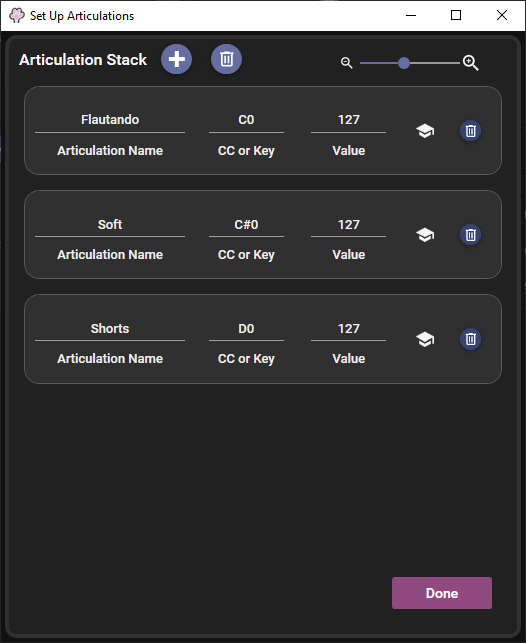Click the learn icon for Soft
Image resolution: width=526 pixels, height=643 pixels.
tap(425, 235)
